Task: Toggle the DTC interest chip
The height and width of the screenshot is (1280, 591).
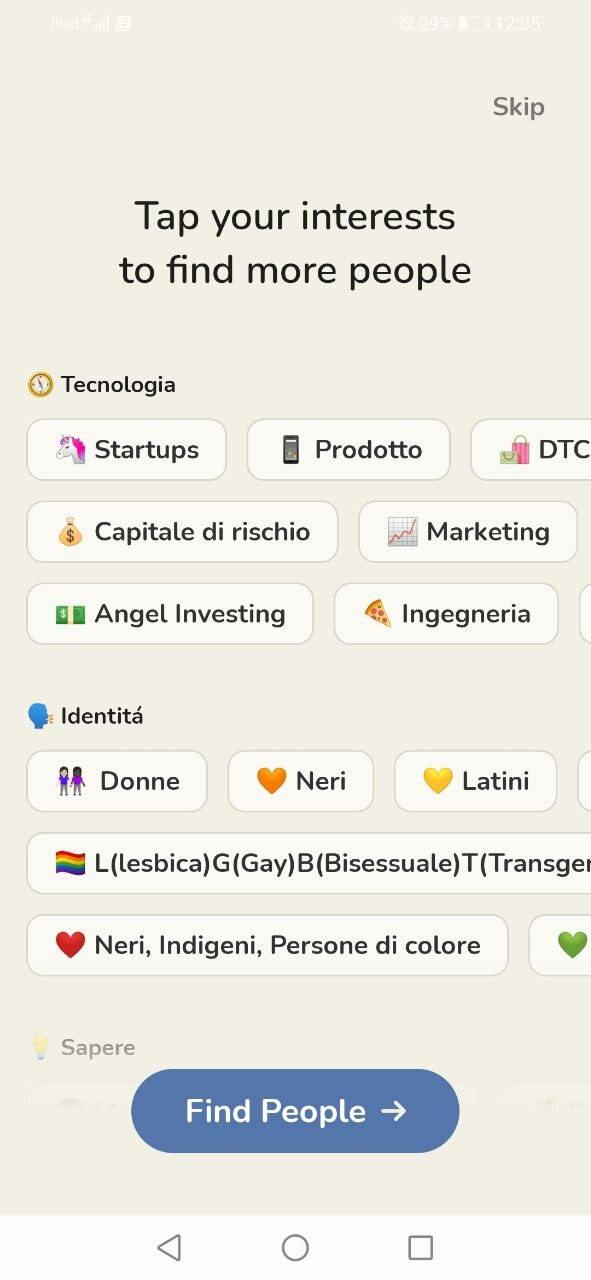Action: (x=531, y=450)
